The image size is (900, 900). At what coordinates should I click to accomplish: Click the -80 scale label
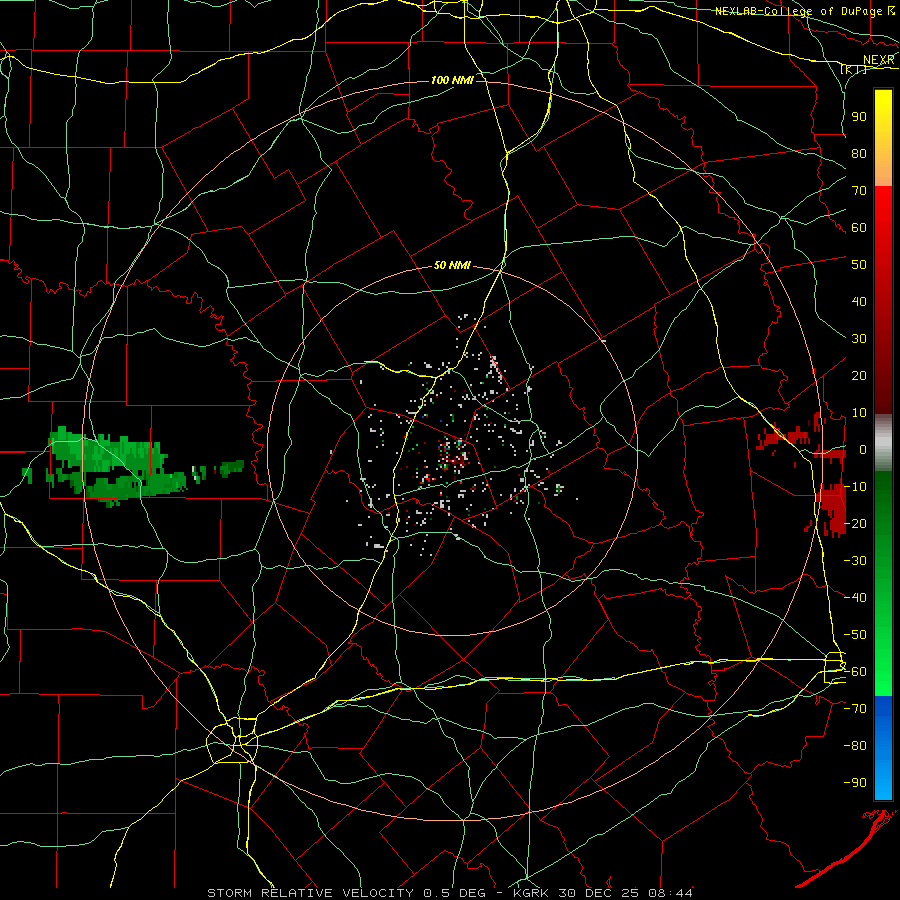855,746
